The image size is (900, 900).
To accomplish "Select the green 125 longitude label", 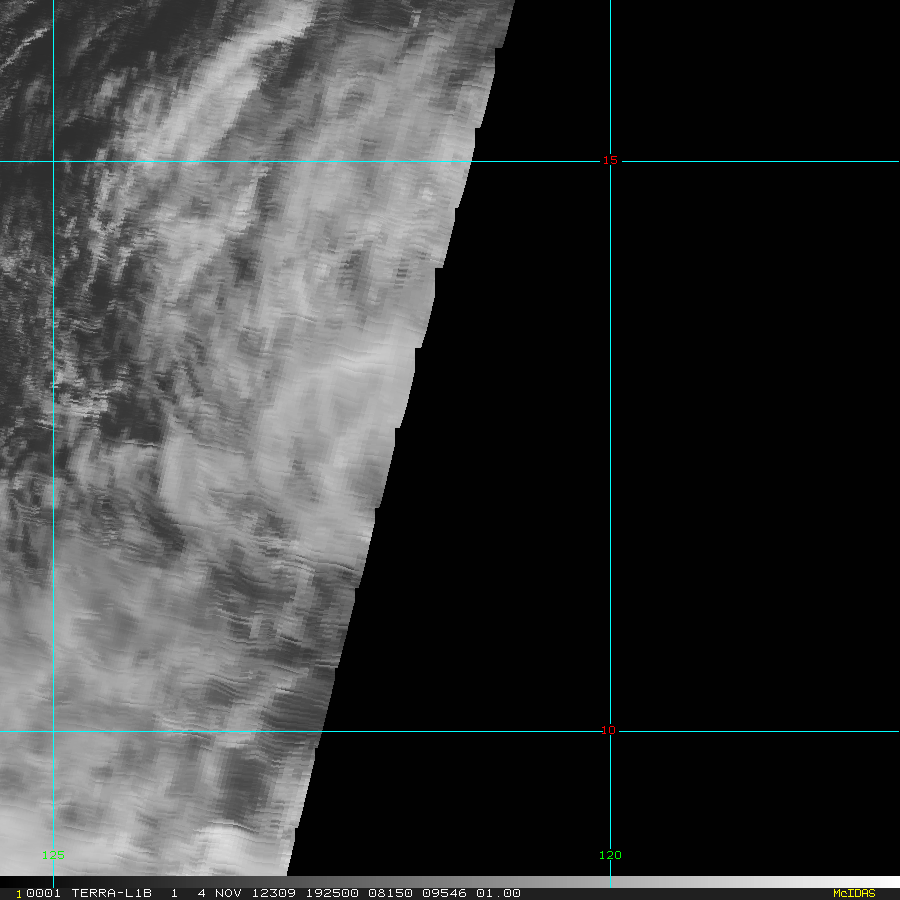I will pos(53,855).
